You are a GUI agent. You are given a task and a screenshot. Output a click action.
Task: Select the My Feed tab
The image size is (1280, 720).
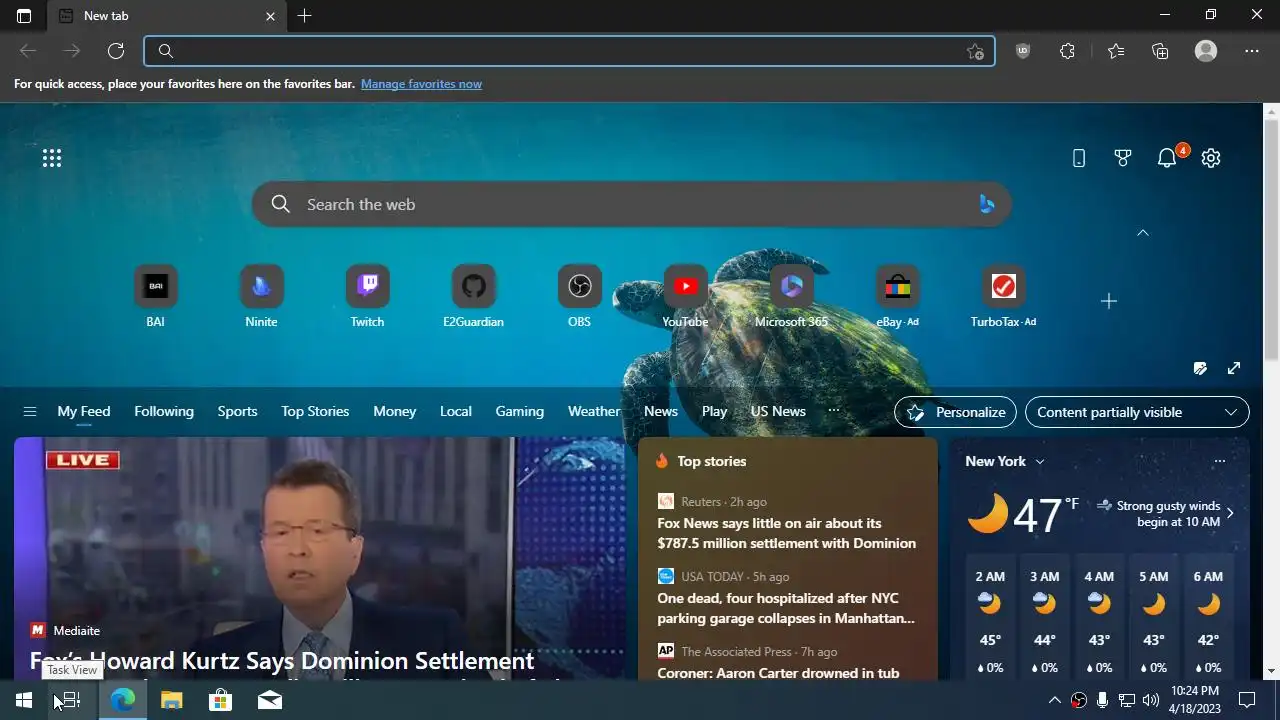tap(84, 412)
